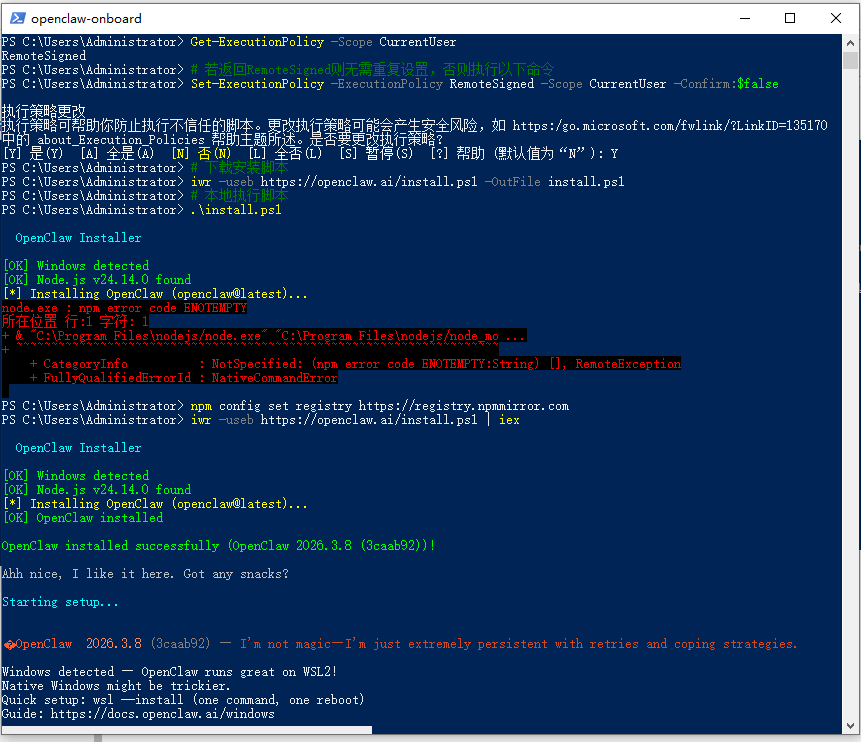Viewport: 861px width, 742px height.
Task: Click the '$false' parameter value
Action: coord(758,84)
